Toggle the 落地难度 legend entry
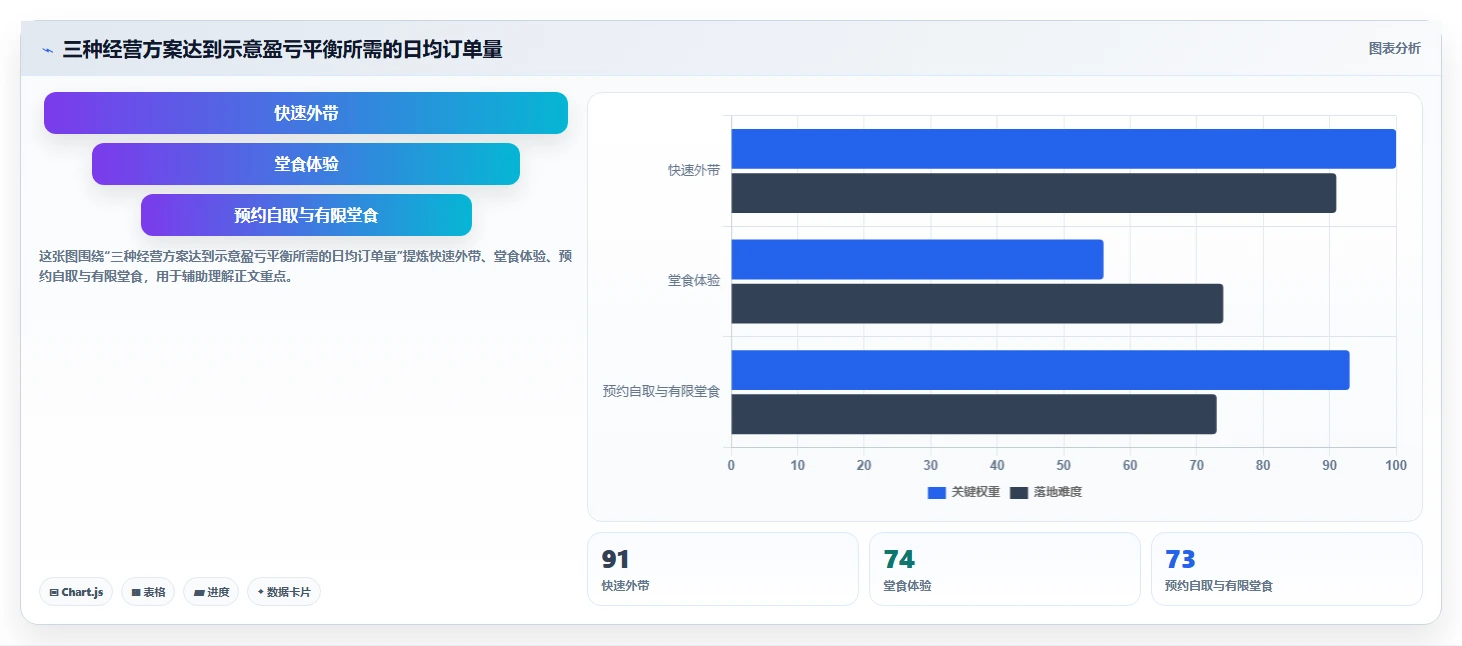The image size is (1462, 646). click(x=1046, y=492)
